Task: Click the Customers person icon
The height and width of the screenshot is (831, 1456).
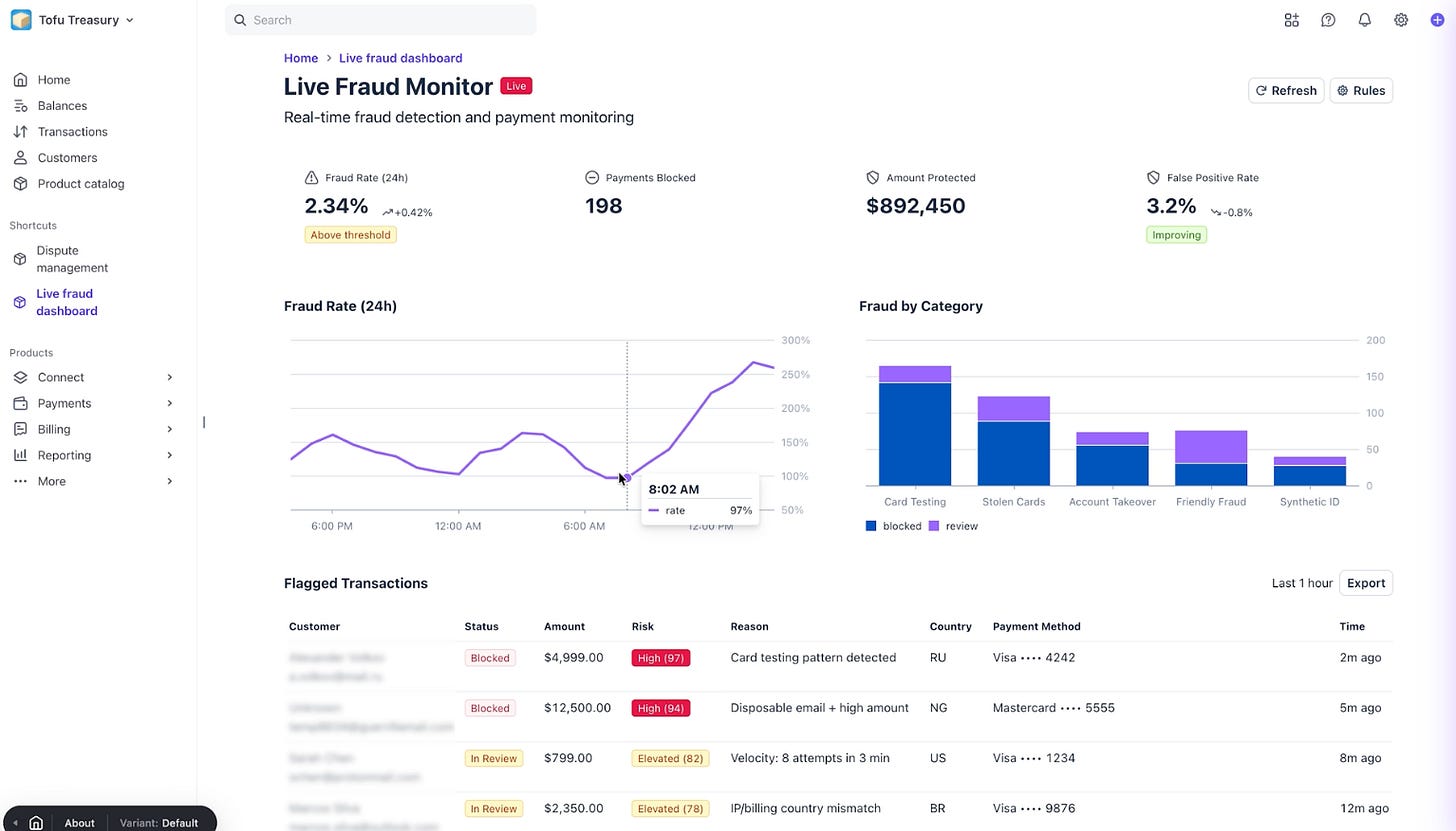Action: [x=20, y=158]
